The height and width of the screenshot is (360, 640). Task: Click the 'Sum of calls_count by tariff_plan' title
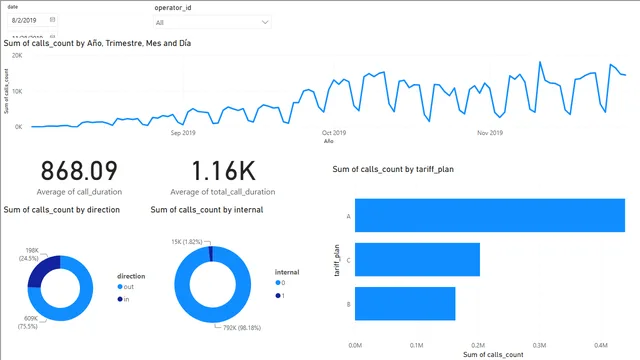point(393,169)
